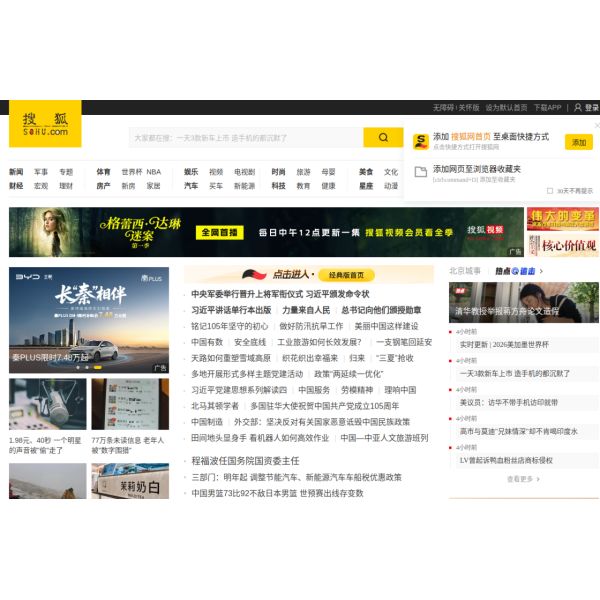The height and width of the screenshot is (600, 600).
Task: Click 登录 in top bar
Action: 592,108
